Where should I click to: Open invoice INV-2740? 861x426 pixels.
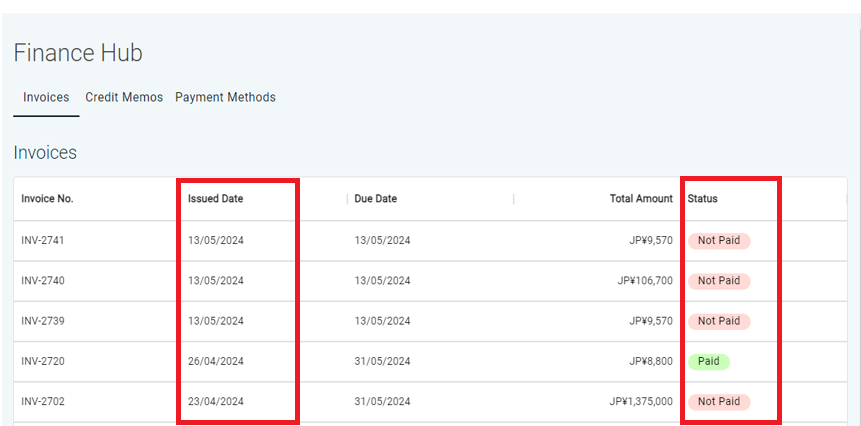(43, 281)
